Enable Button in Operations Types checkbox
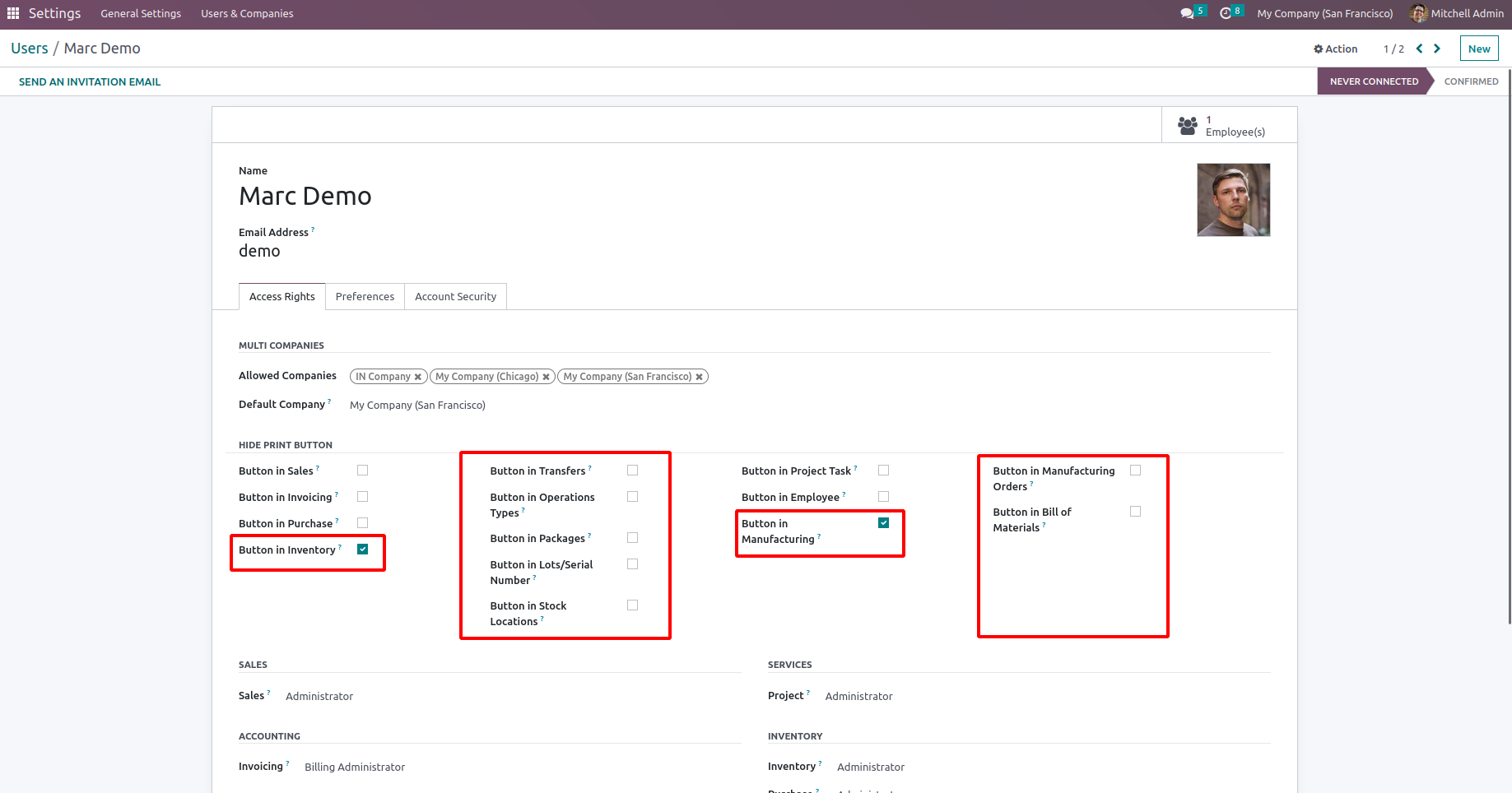 click(632, 497)
